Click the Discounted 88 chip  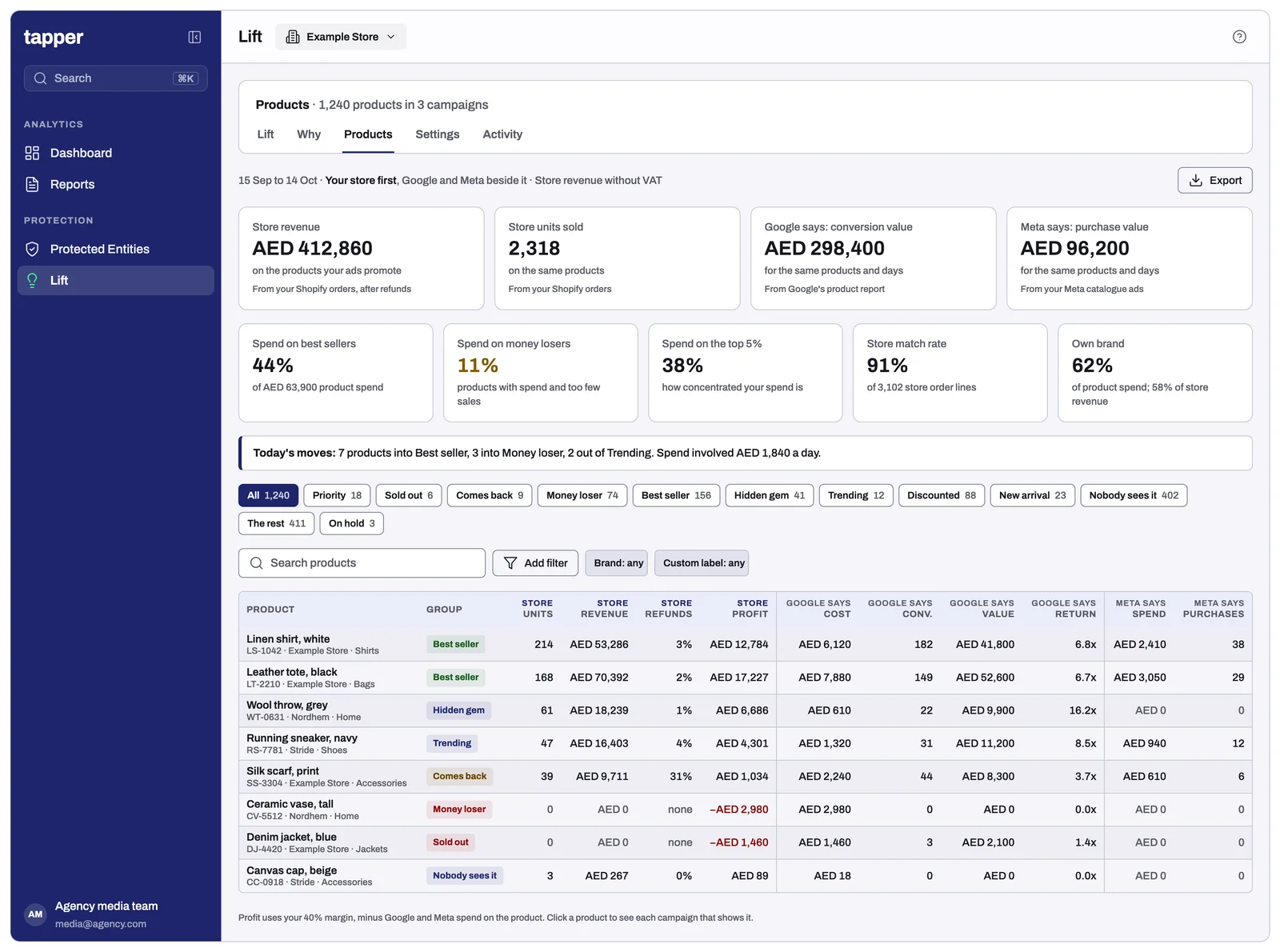pos(942,495)
